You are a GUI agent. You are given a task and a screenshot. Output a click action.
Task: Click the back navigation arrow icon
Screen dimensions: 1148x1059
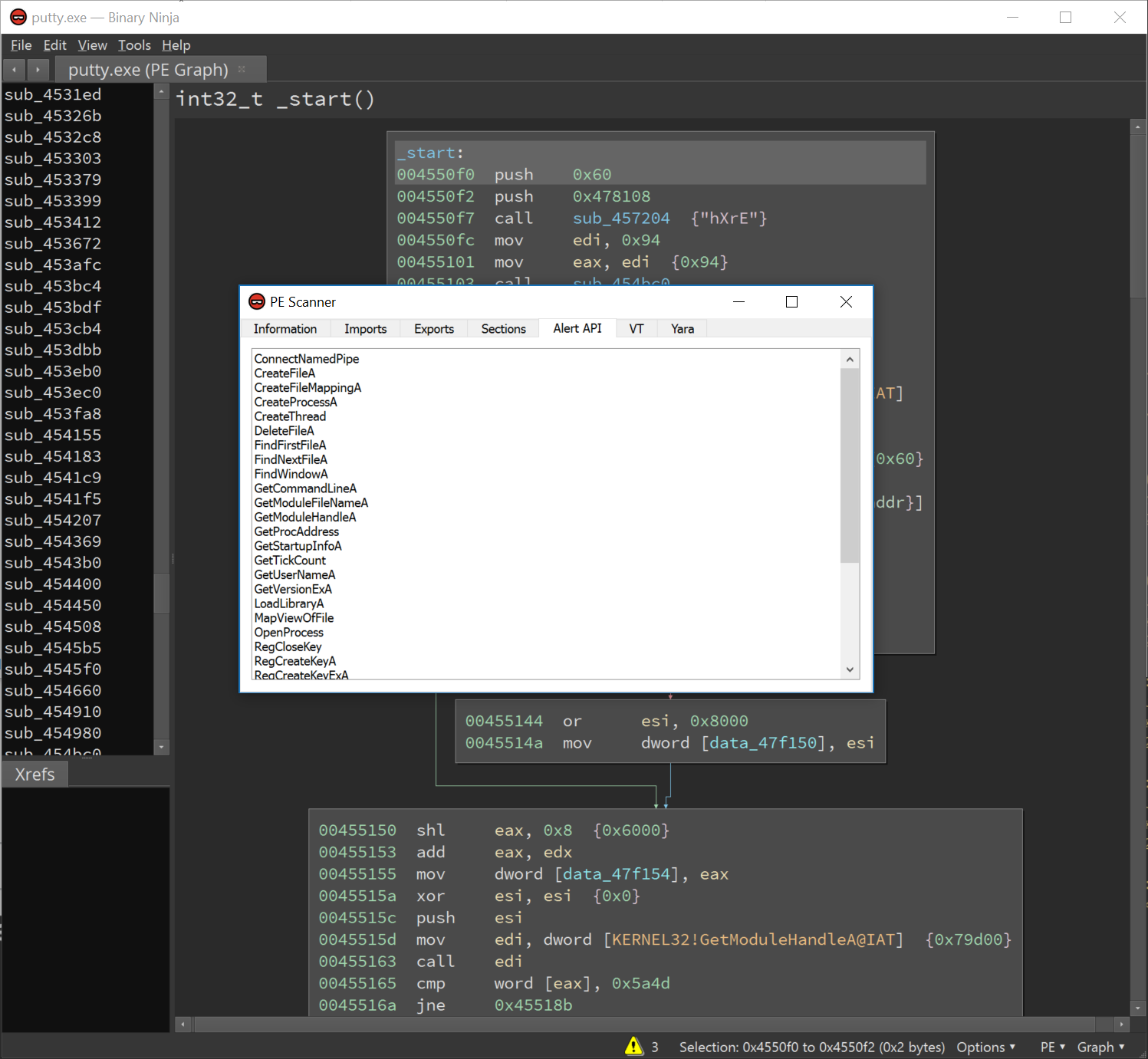14,70
